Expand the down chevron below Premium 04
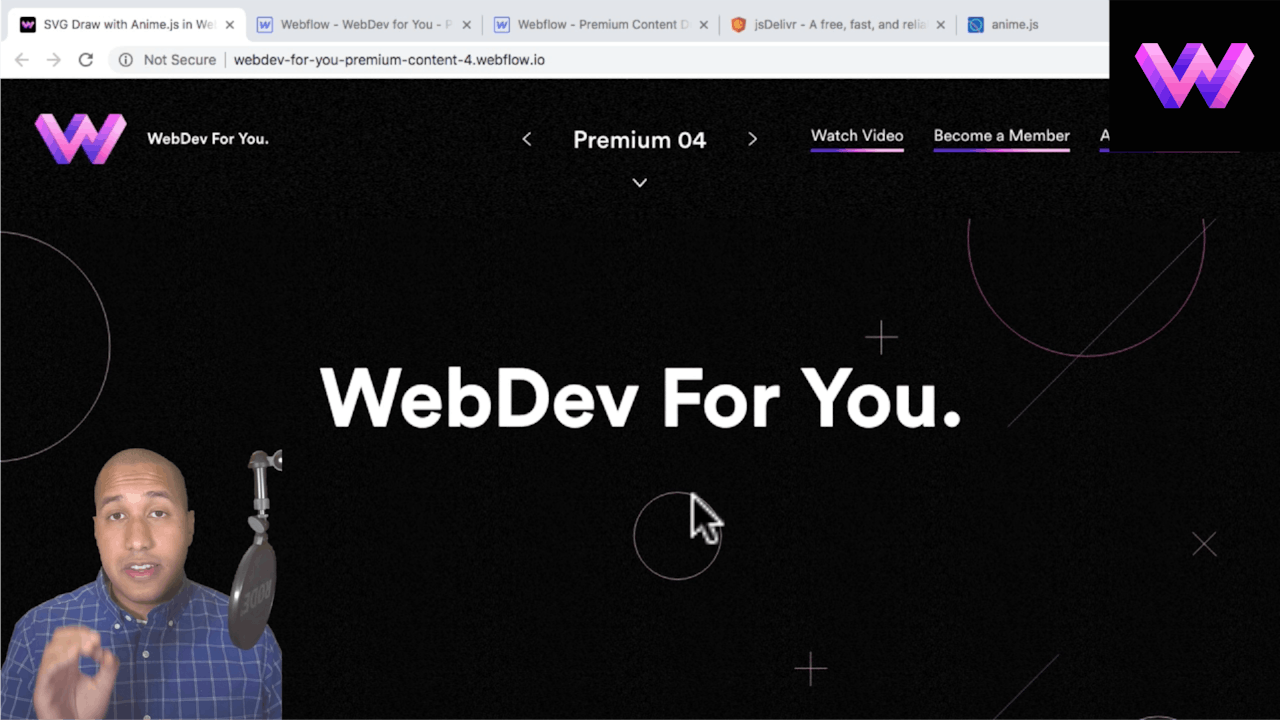1280x720 pixels. coord(639,183)
